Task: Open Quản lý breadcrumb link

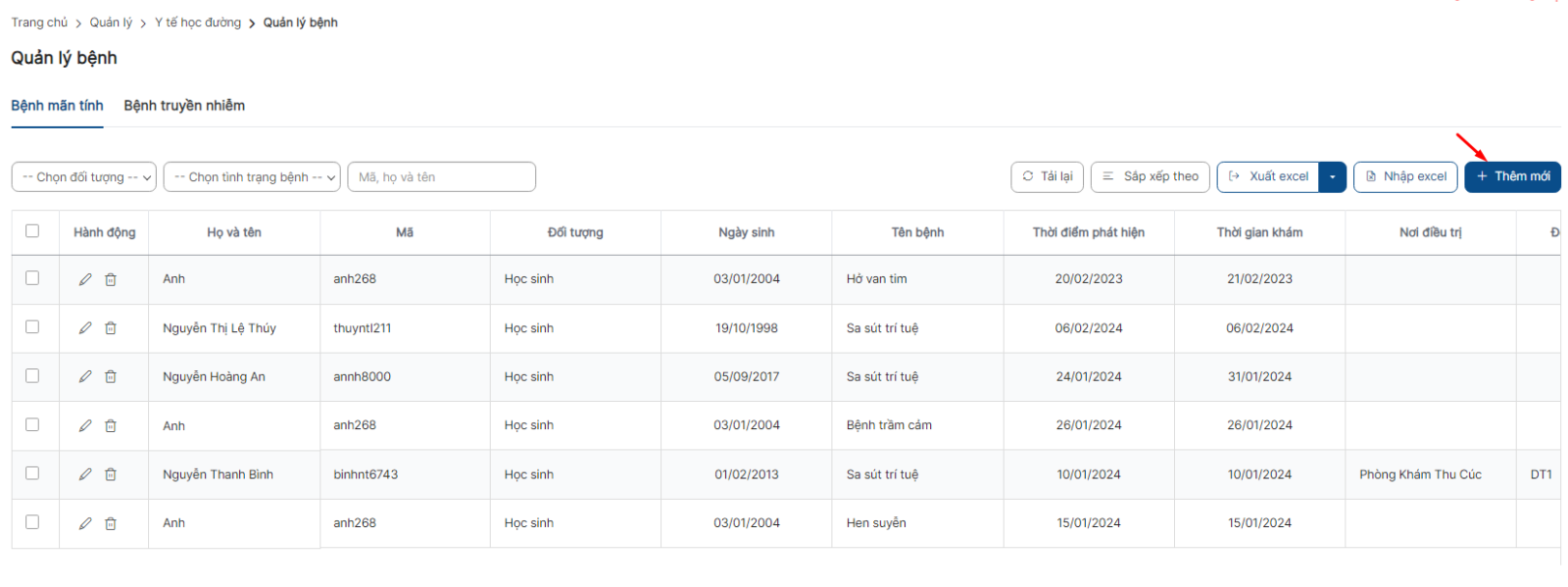Action: pyautogui.click(x=111, y=23)
